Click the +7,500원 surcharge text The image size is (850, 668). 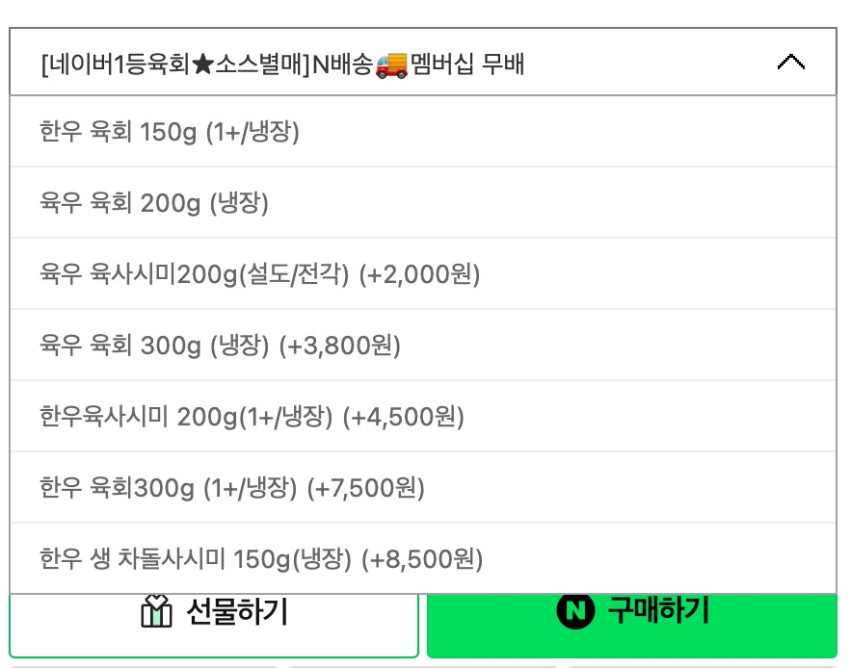(366, 488)
